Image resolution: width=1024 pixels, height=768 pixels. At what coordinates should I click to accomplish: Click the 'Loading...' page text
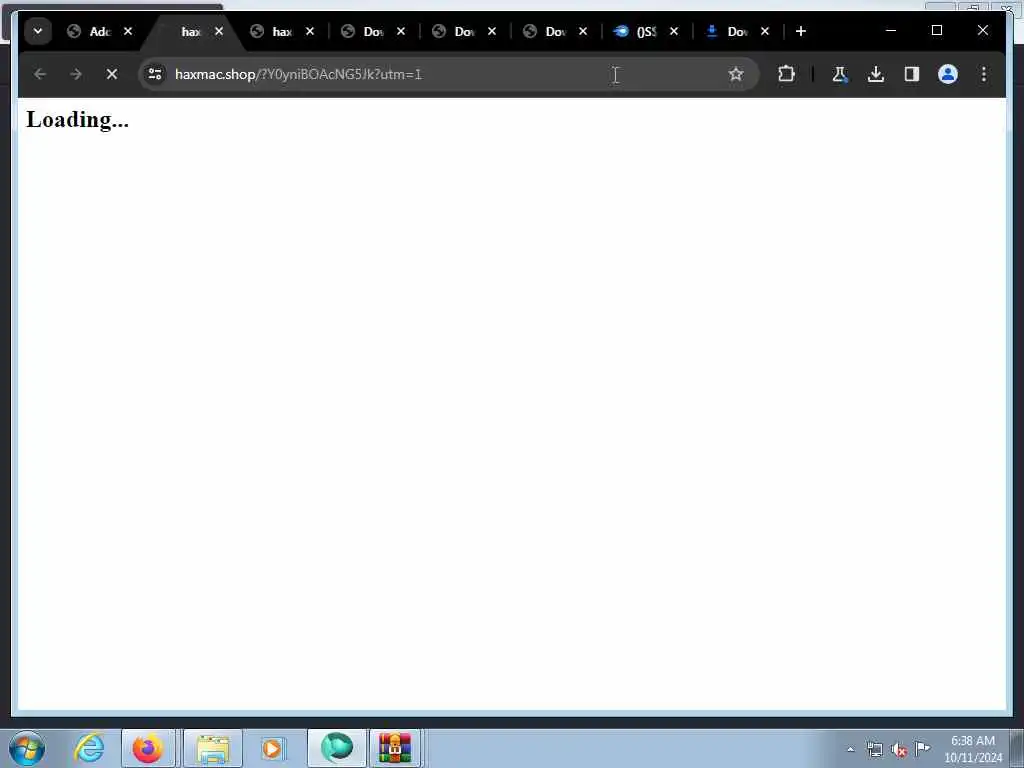[78, 120]
